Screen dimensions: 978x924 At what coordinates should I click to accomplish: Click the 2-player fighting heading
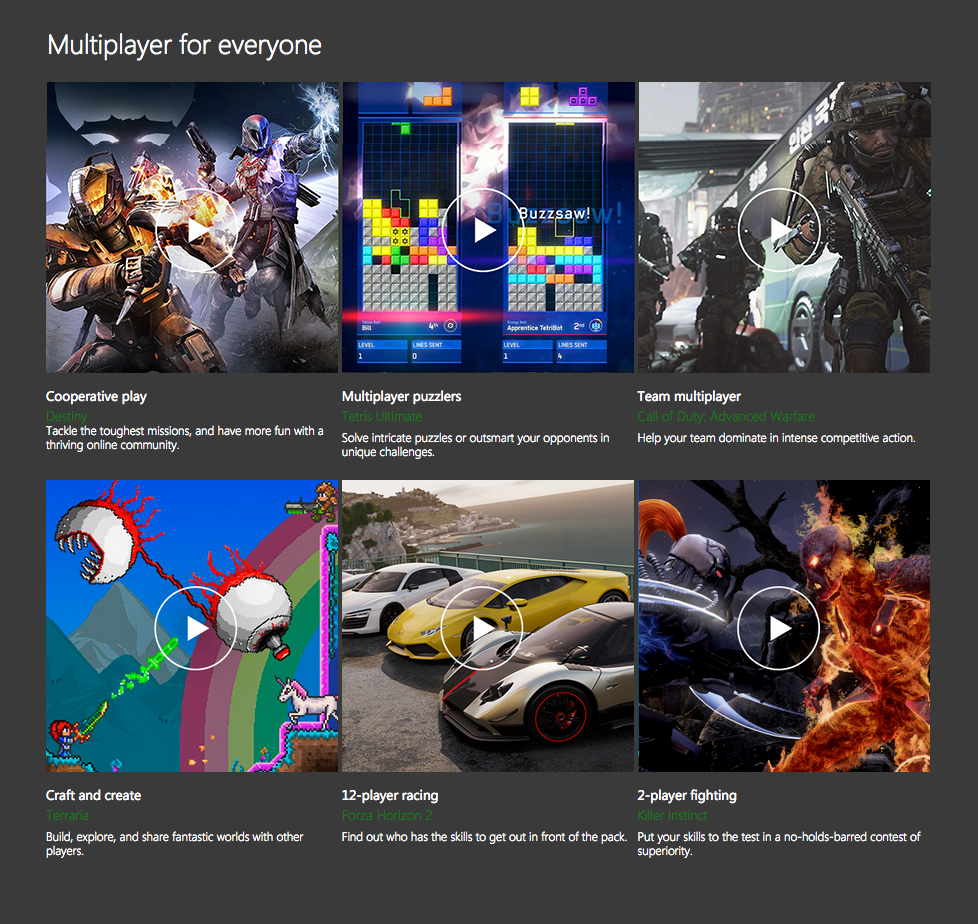[687, 795]
